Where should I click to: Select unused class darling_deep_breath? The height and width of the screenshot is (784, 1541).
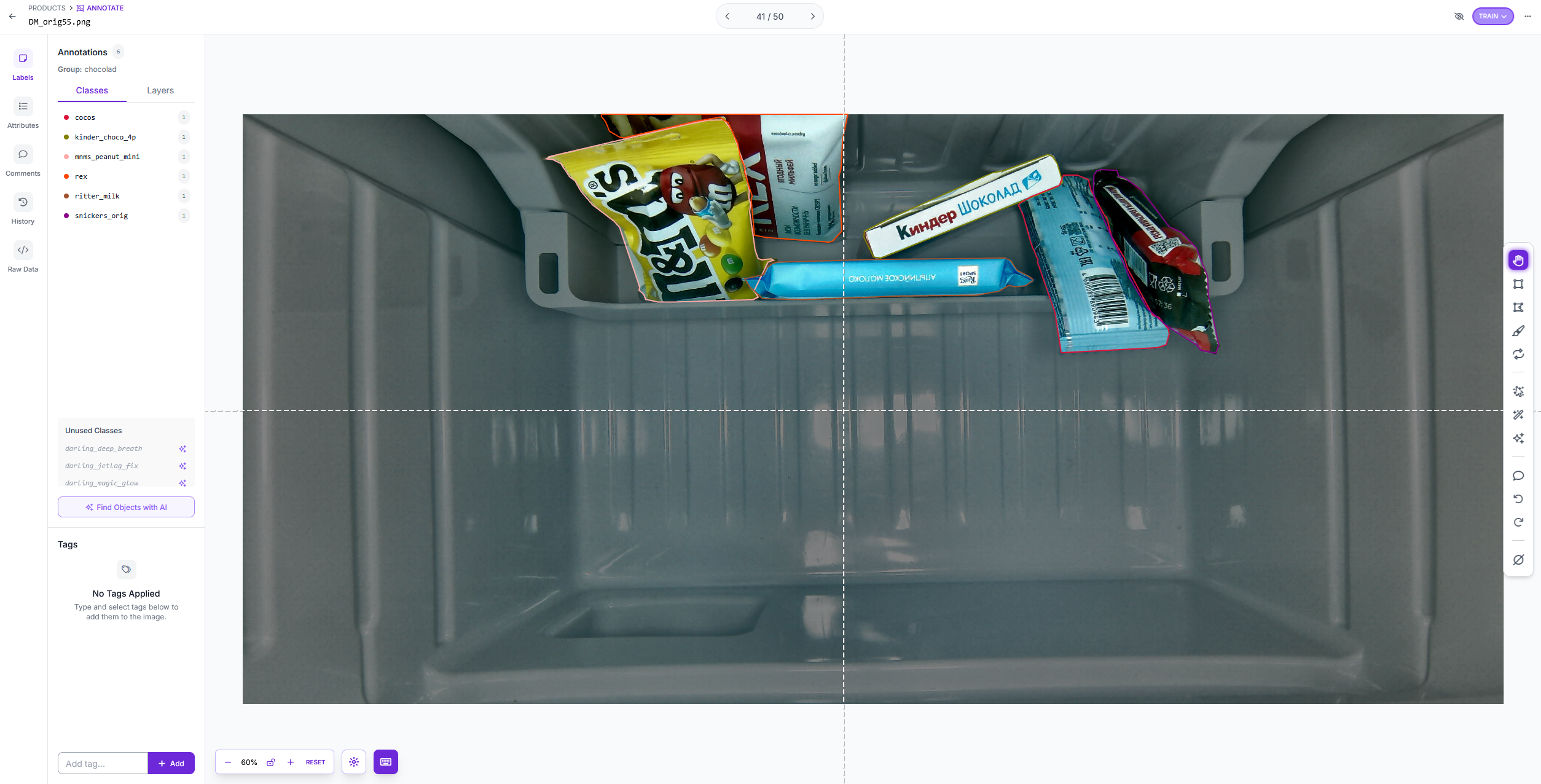click(104, 449)
